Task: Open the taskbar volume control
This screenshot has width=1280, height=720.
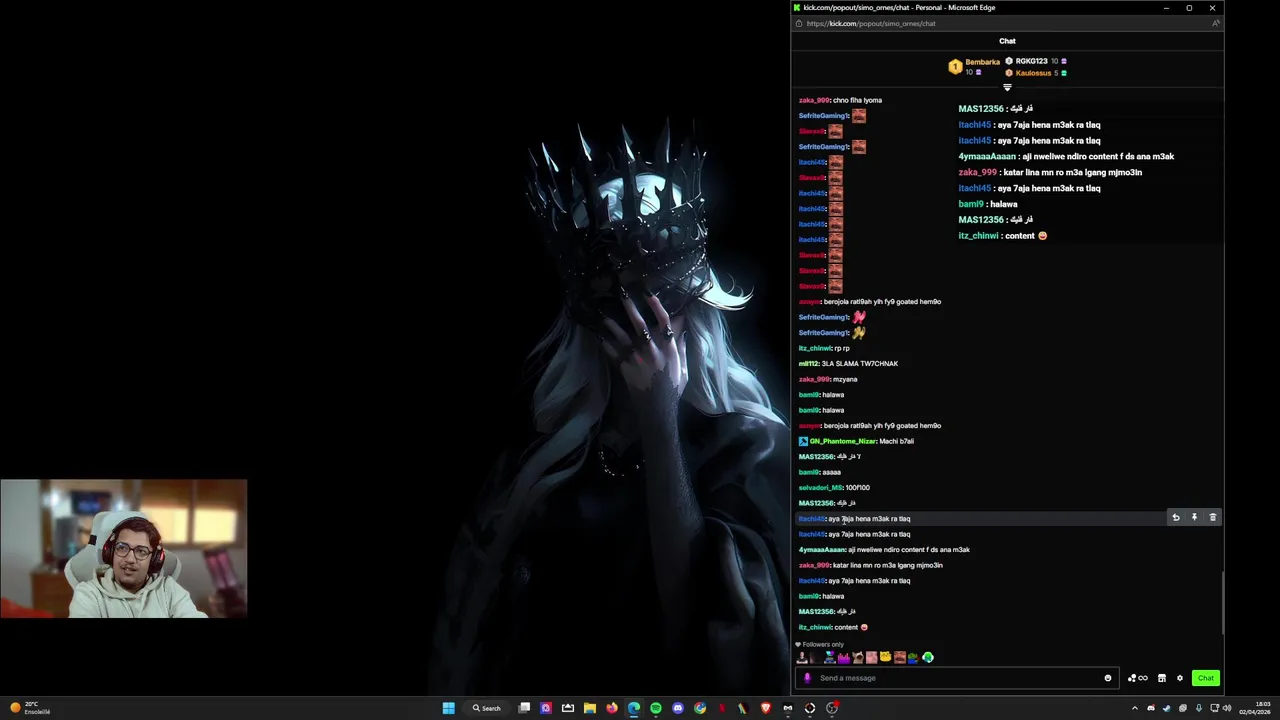Action: 1227,708
